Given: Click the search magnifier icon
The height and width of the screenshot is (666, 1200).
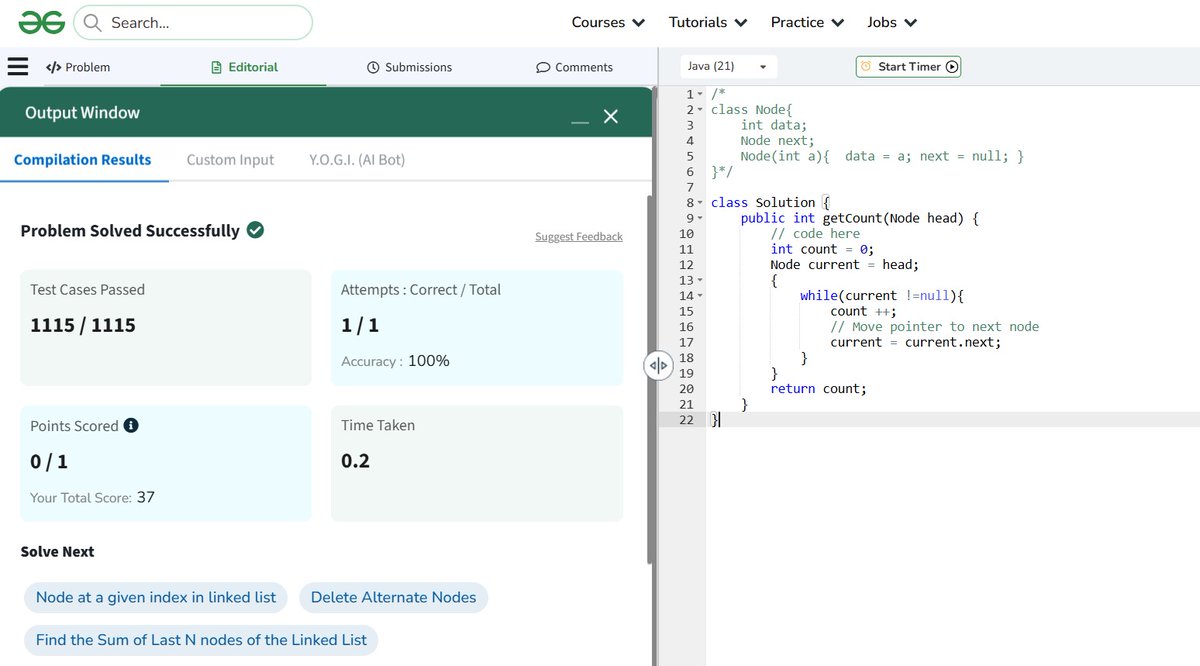Looking at the screenshot, I should [x=93, y=21].
